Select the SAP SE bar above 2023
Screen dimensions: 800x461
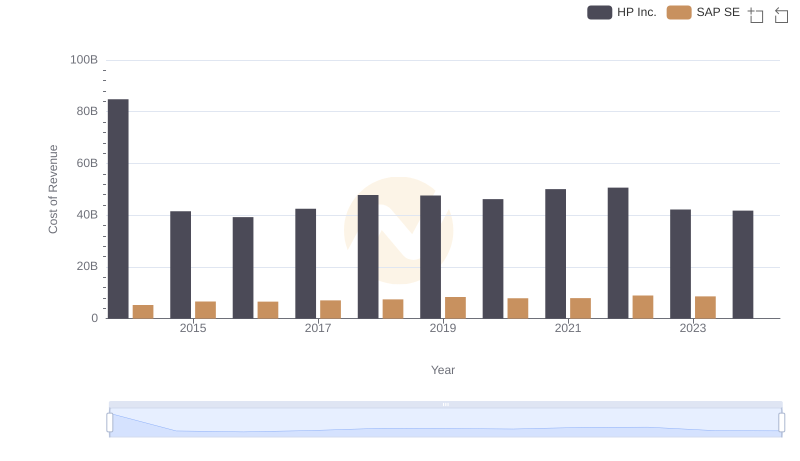(x=706, y=307)
